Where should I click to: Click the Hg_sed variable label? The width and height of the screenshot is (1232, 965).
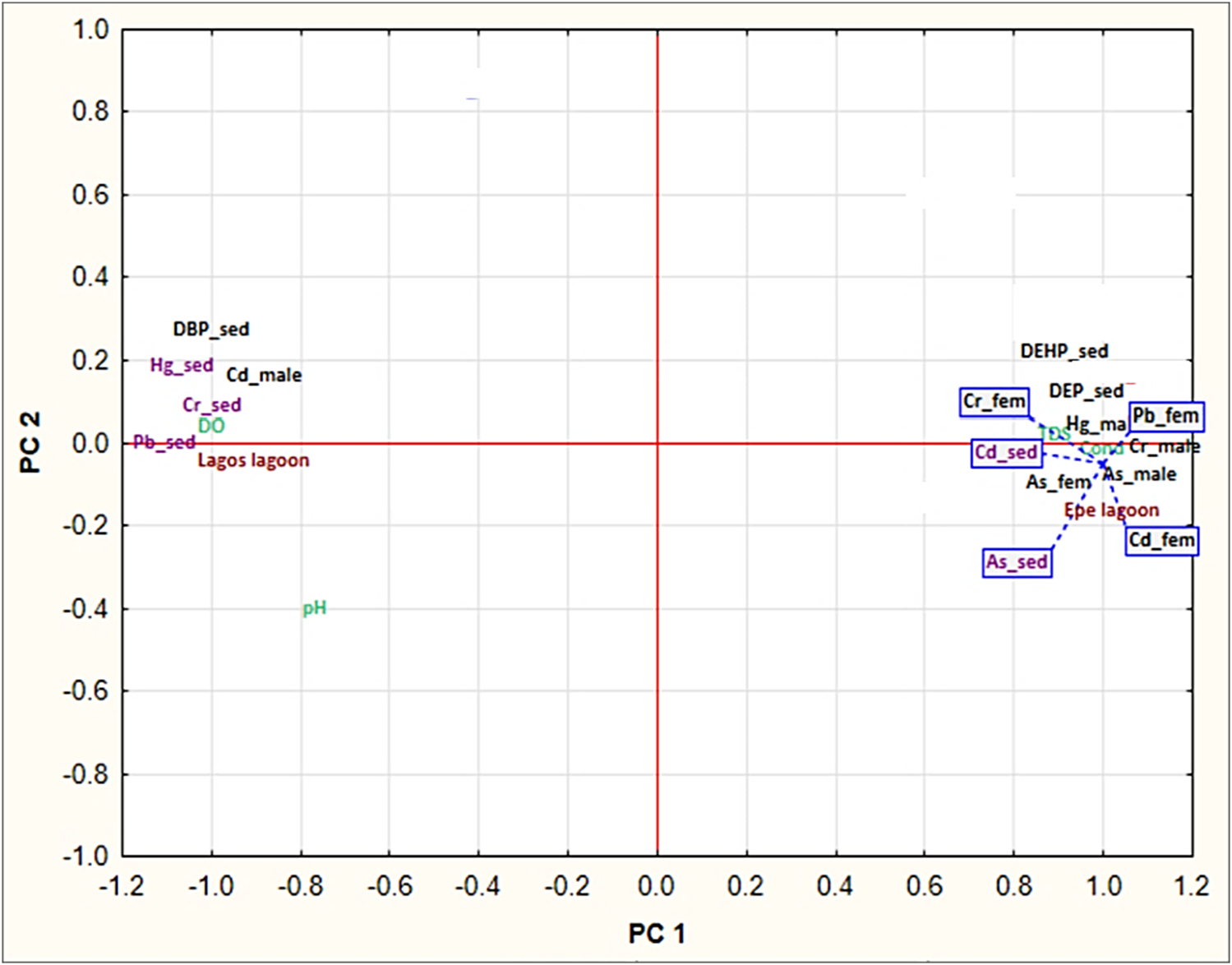click(x=181, y=364)
